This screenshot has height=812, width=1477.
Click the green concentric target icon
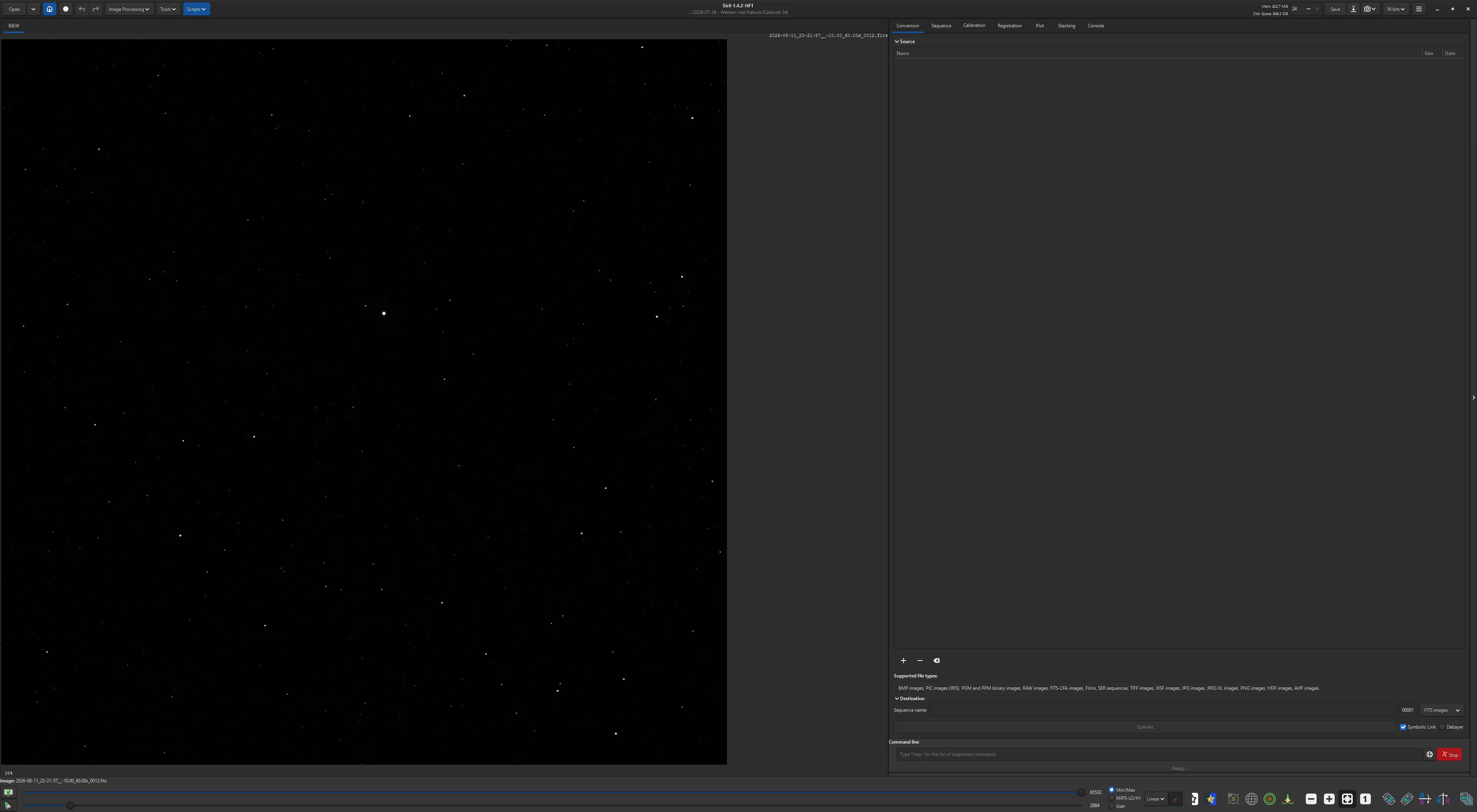(1269, 799)
